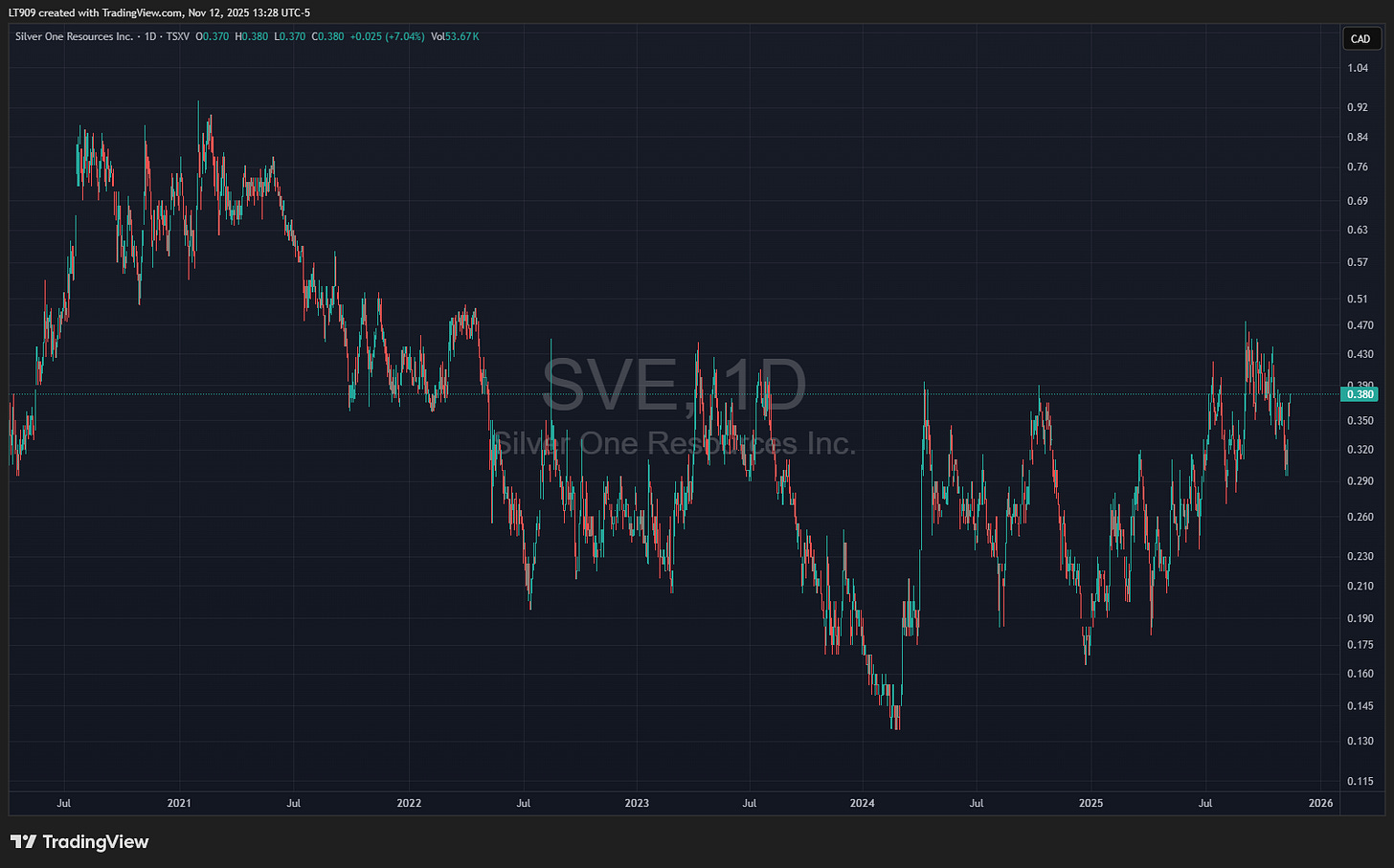Click the low value L0.370
The height and width of the screenshot is (868, 1394).
click(x=289, y=36)
